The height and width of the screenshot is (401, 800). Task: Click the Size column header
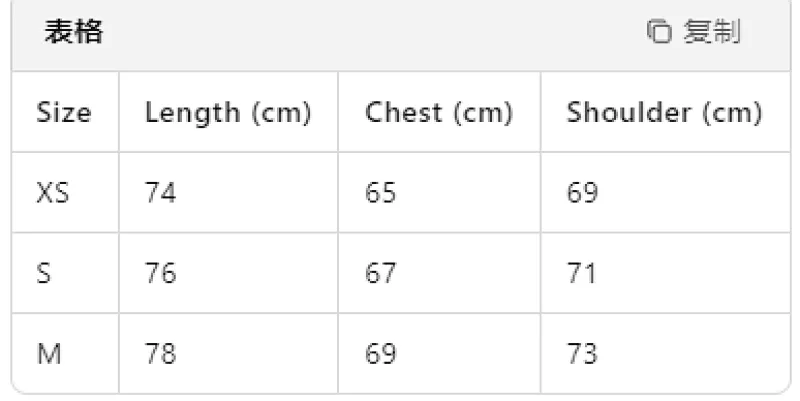[x=64, y=112]
